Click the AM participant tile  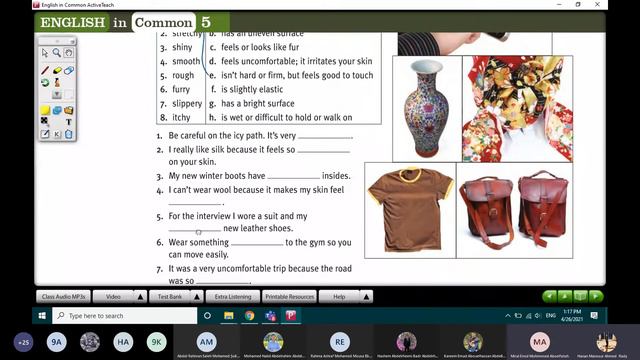pos(207,342)
